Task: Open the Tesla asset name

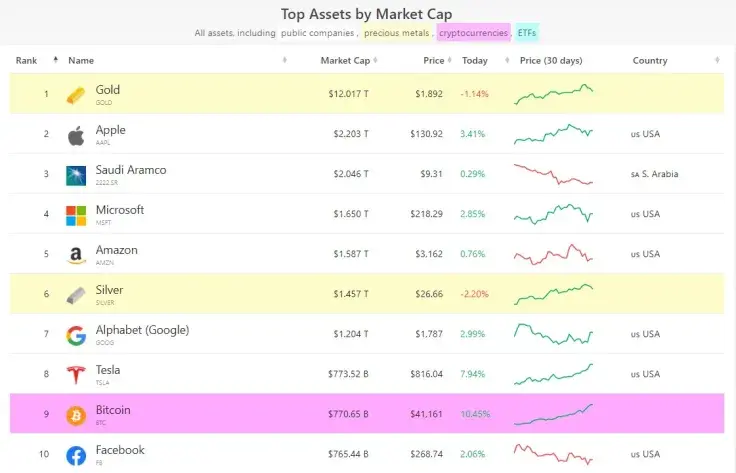Action: coord(107,370)
